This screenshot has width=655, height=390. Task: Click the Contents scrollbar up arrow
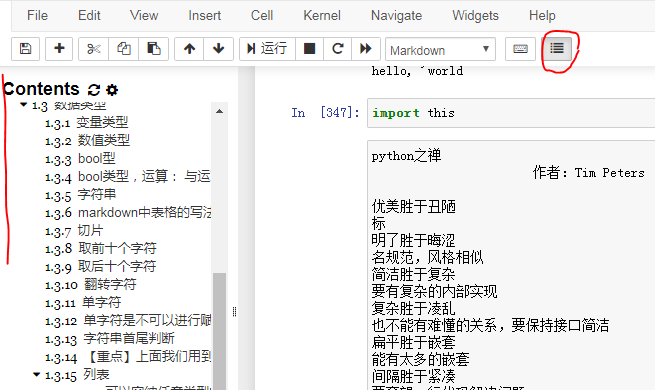click(219, 111)
